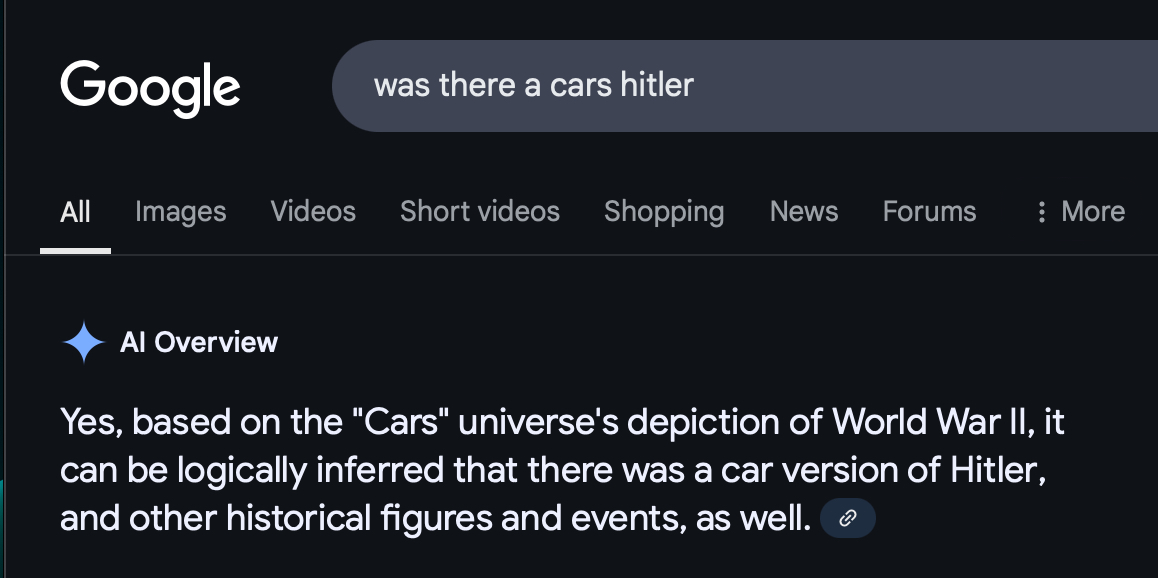Viewport: 1158px width, 578px height.
Task: Go to the Short videos tab
Action: coord(480,212)
